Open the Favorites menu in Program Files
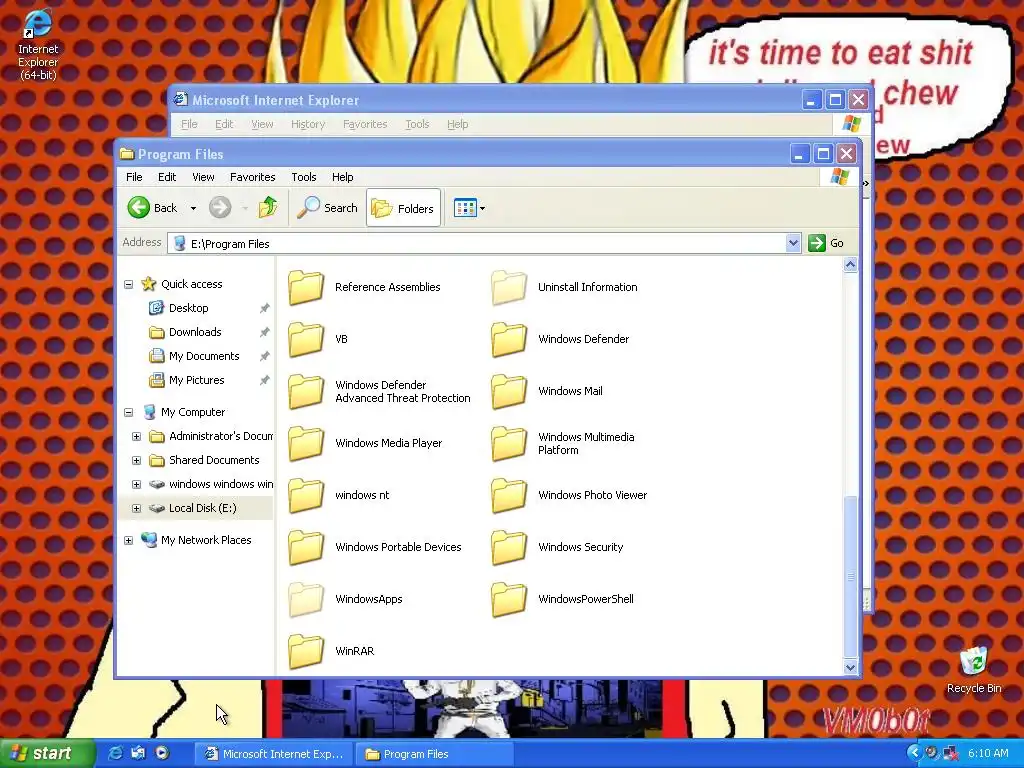The height and width of the screenshot is (768, 1024). [x=252, y=177]
